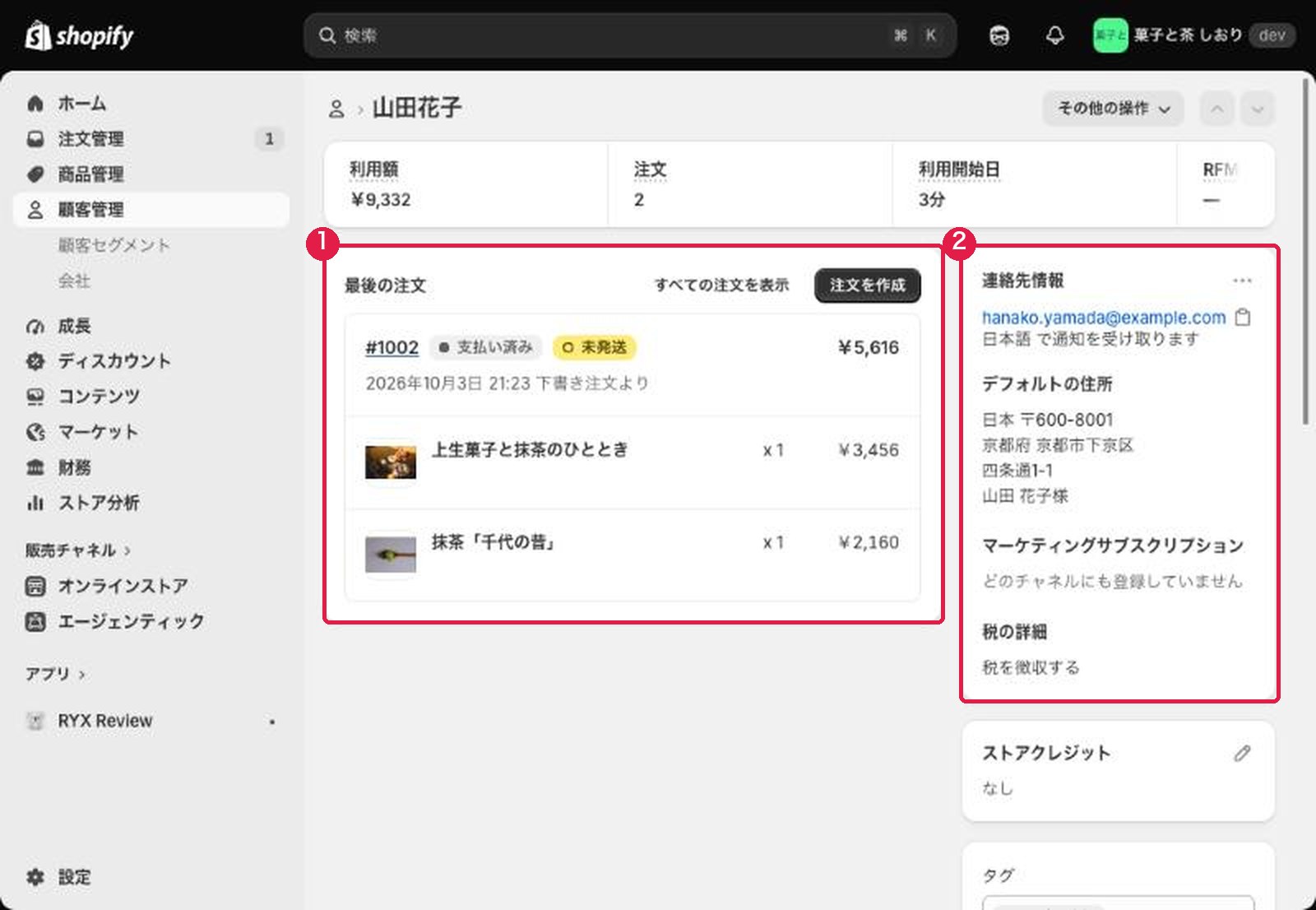Click the コンテンツ image icon
Image resolution: width=1316 pixels, height=910 pixels.
coord(35,397)
